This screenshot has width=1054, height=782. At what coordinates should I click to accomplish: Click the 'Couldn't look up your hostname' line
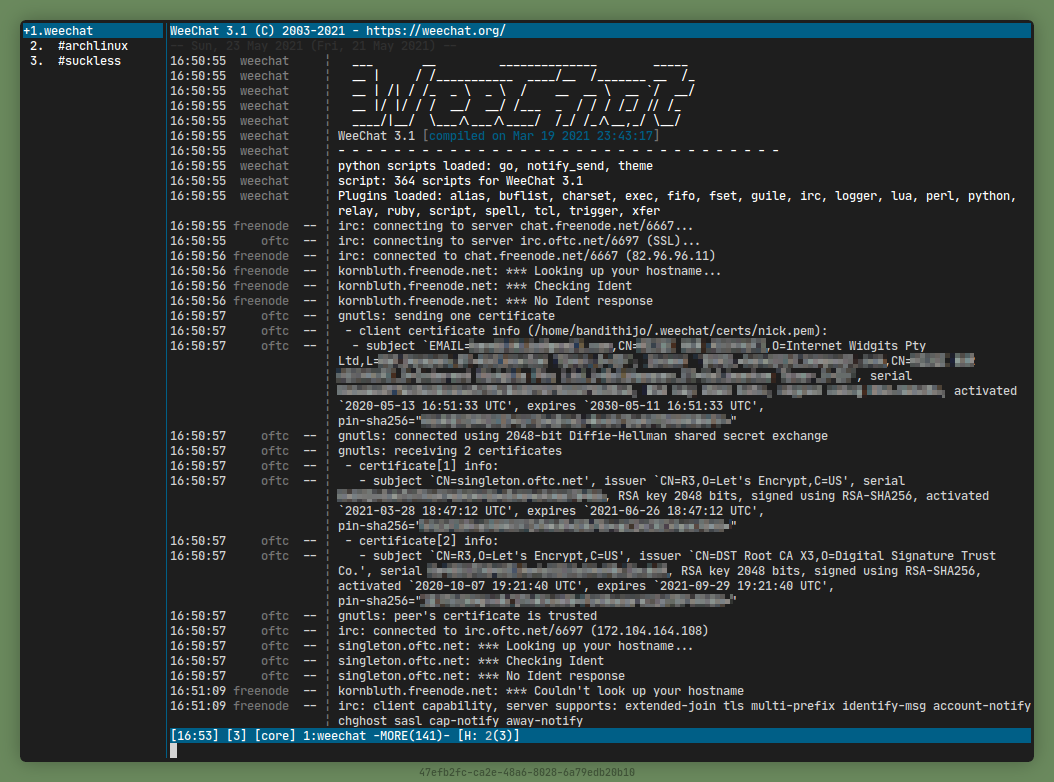[x=540, y=691]
